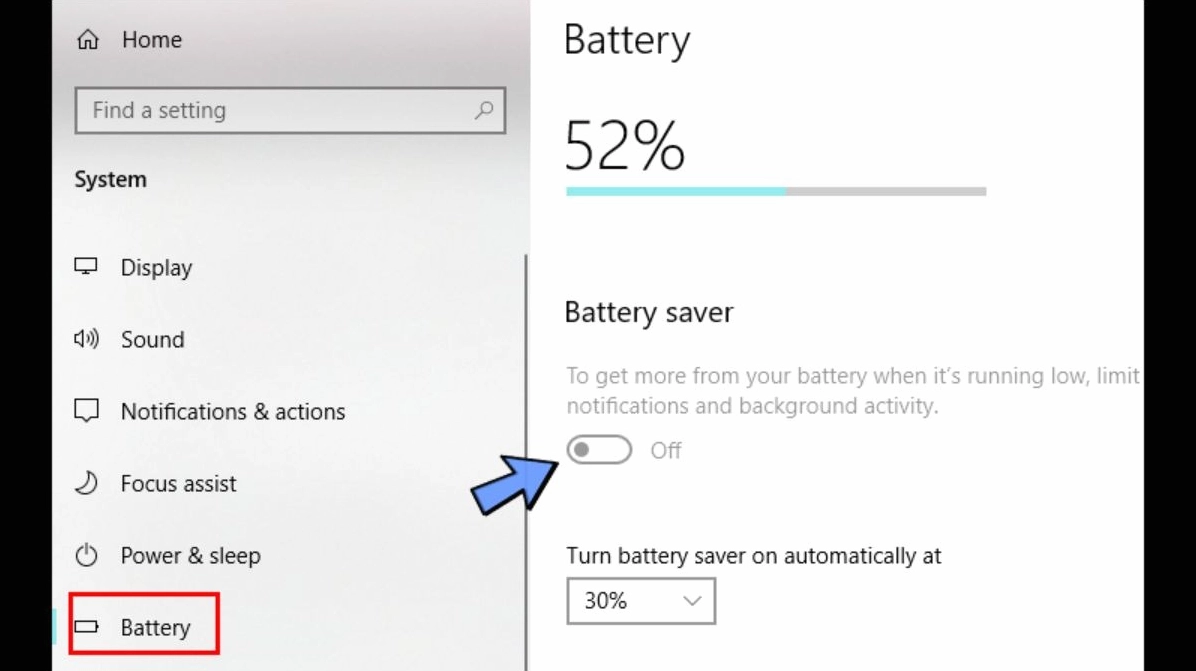Viewport: 1196px width, 671px height.
Task: Navigate back to Home
Action: pyautogui.click(x=151, y=39)
